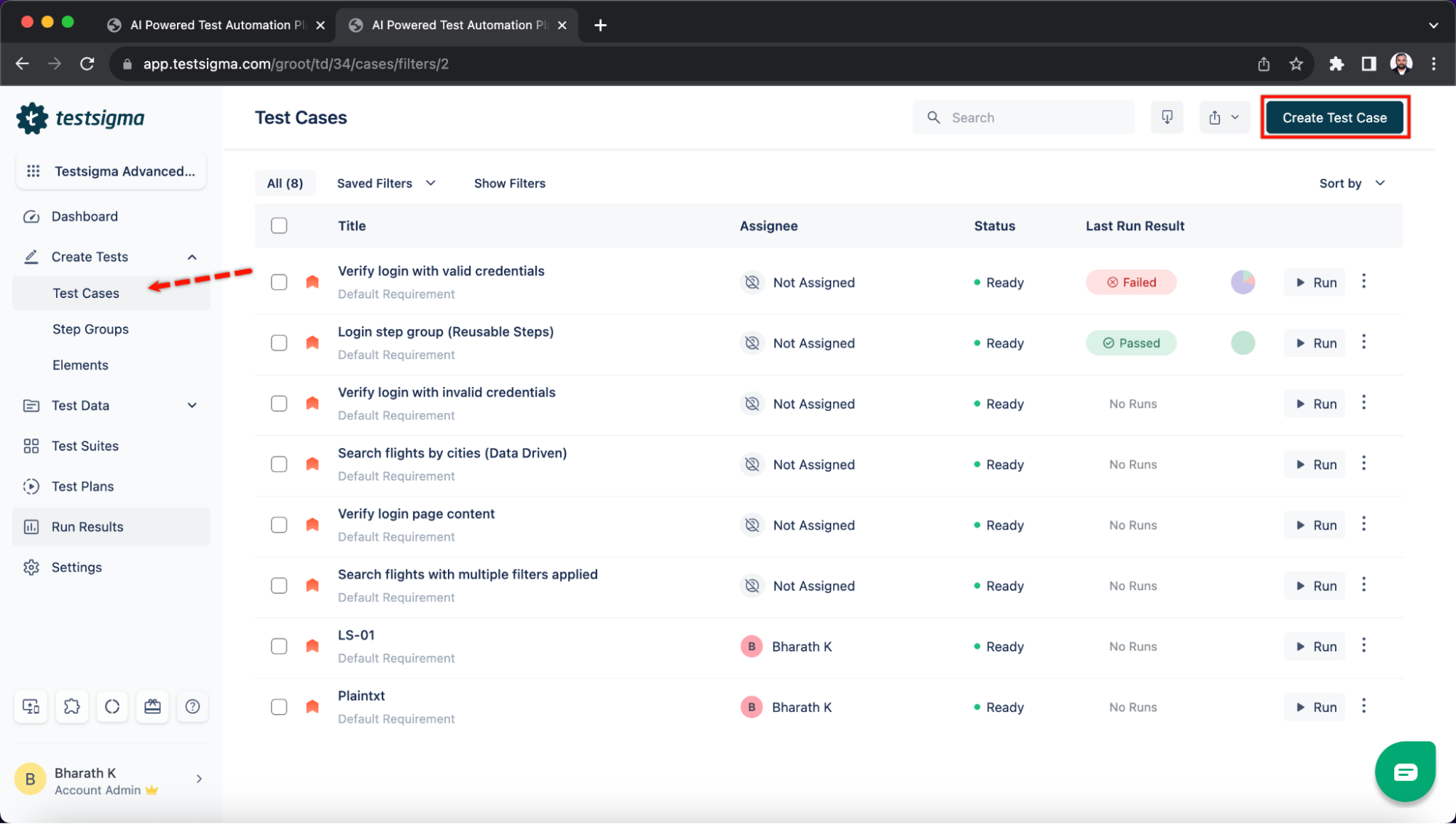Open the chat support widget

pyautogui.click(x=1405, y=772)
